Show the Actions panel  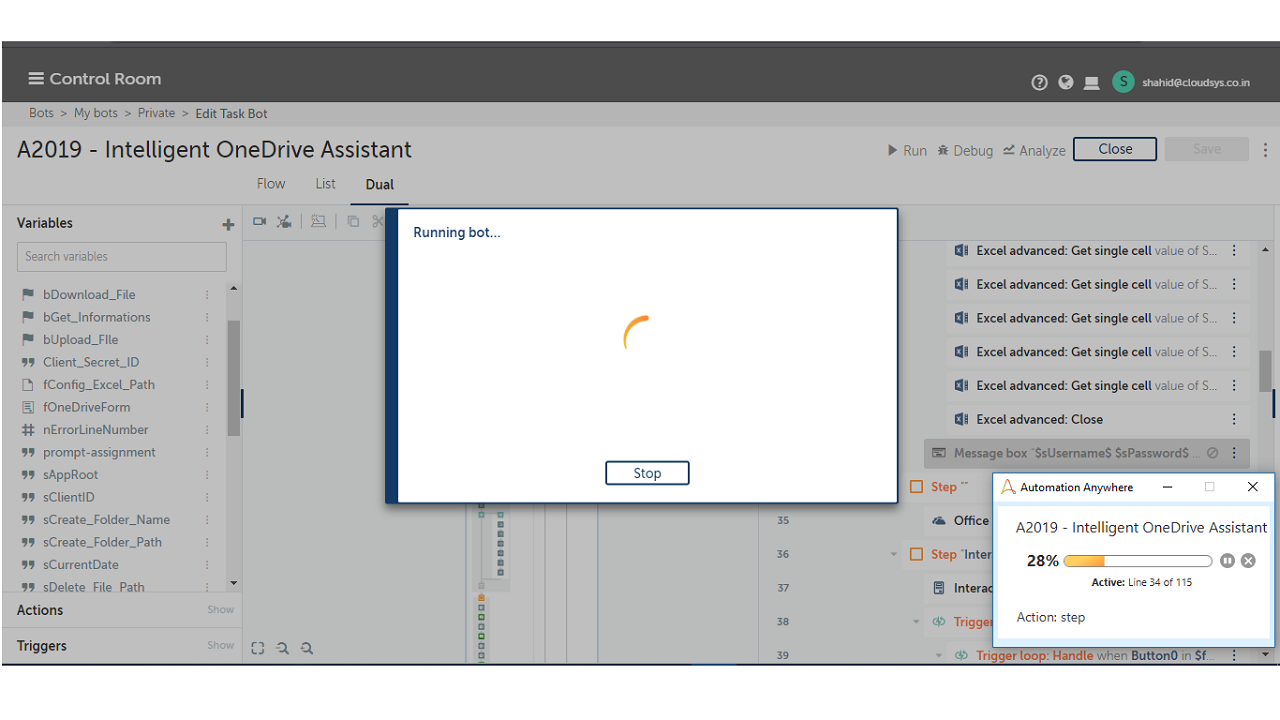pos(221,610)
